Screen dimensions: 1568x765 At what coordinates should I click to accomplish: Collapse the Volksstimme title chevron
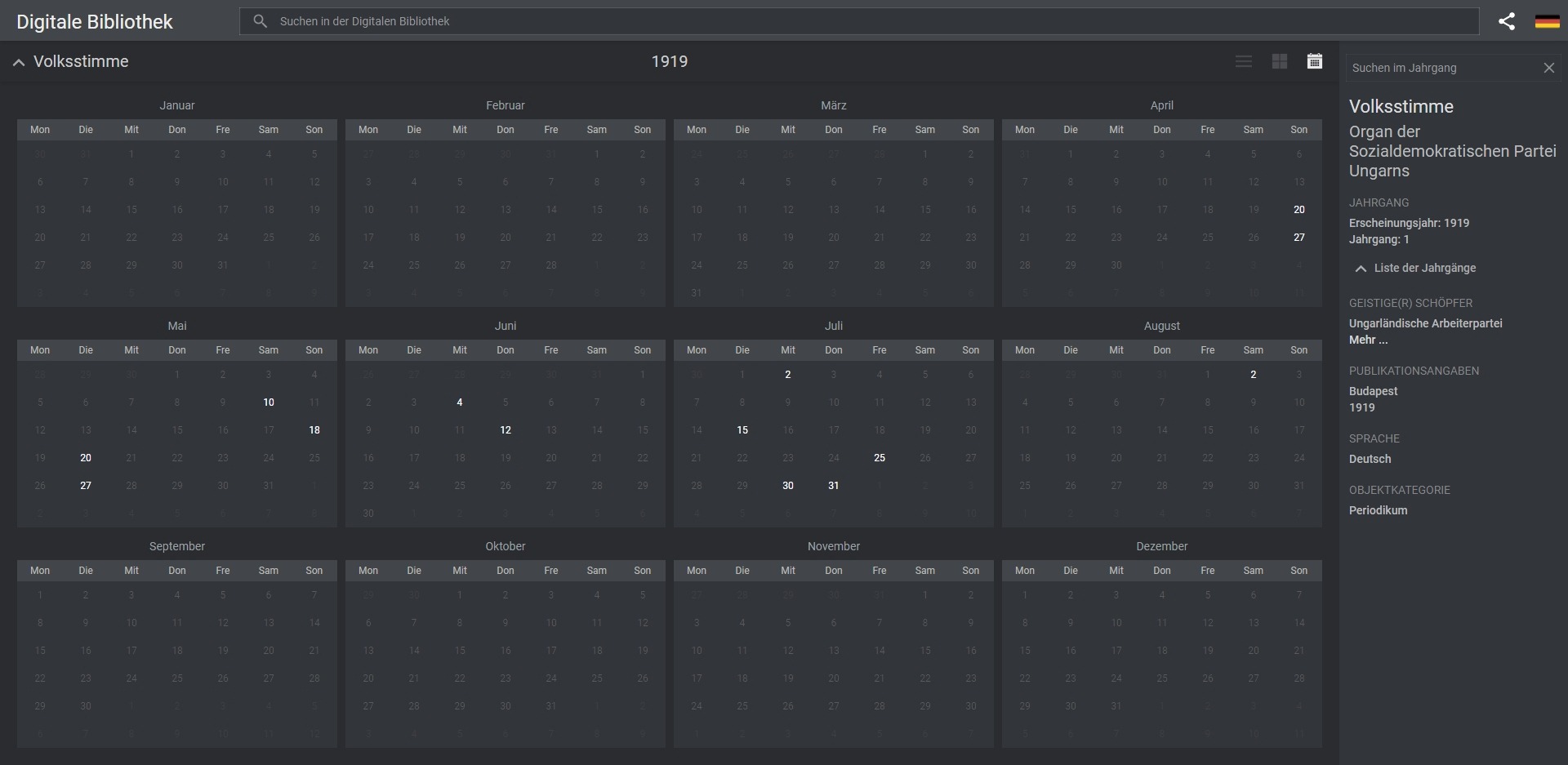[19, 62]
